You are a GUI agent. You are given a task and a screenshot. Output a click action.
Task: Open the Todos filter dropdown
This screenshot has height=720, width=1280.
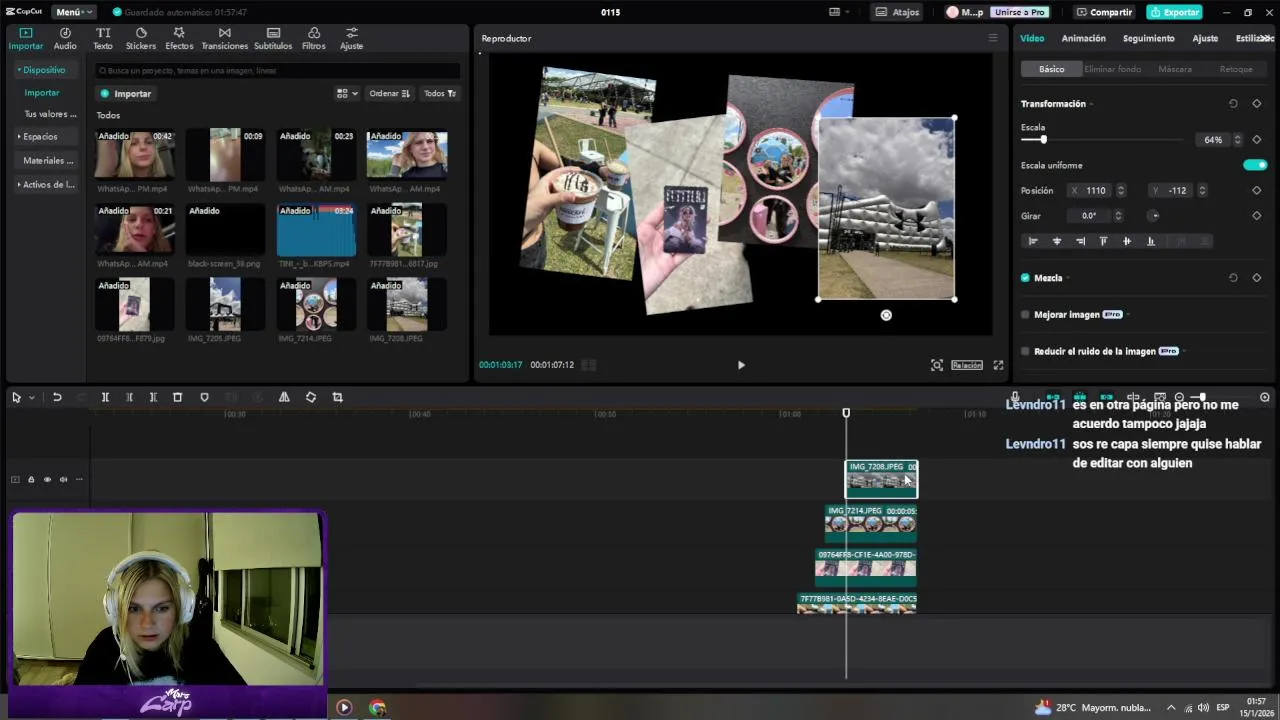click(x=440, y=93)
